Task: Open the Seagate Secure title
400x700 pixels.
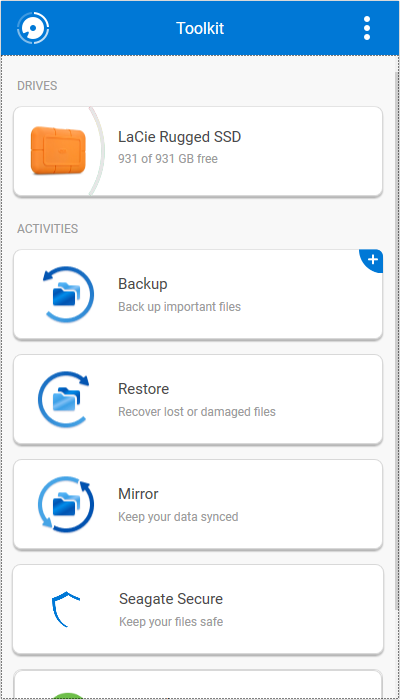Action: 171,599
